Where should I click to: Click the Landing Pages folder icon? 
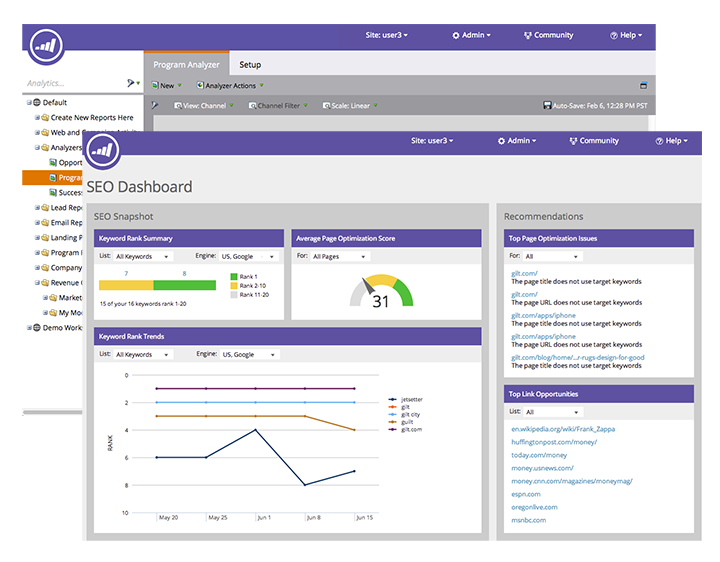(x=45, y=237)
